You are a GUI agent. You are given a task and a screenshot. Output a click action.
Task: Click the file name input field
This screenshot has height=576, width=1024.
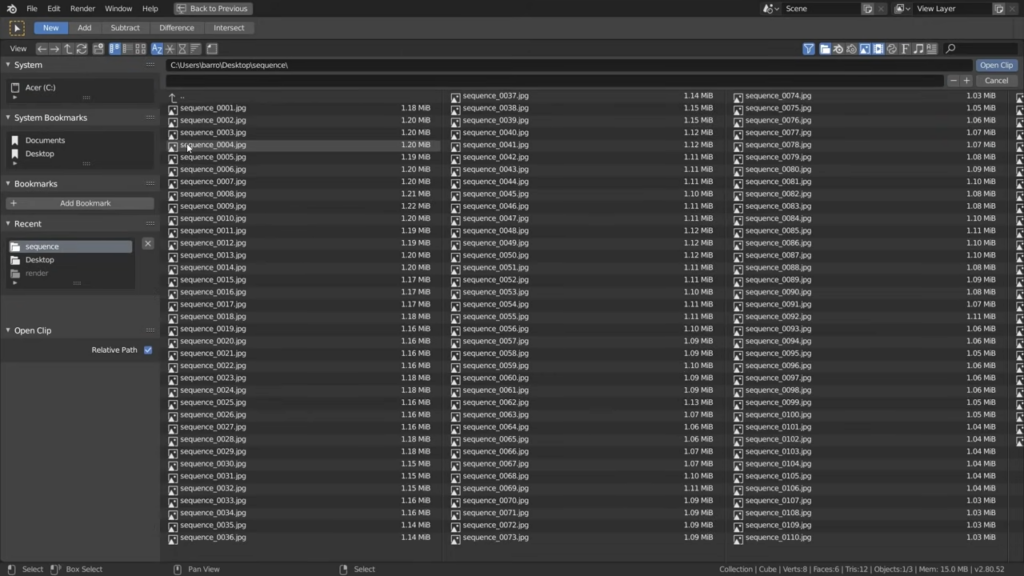click(x=554, y=80)
